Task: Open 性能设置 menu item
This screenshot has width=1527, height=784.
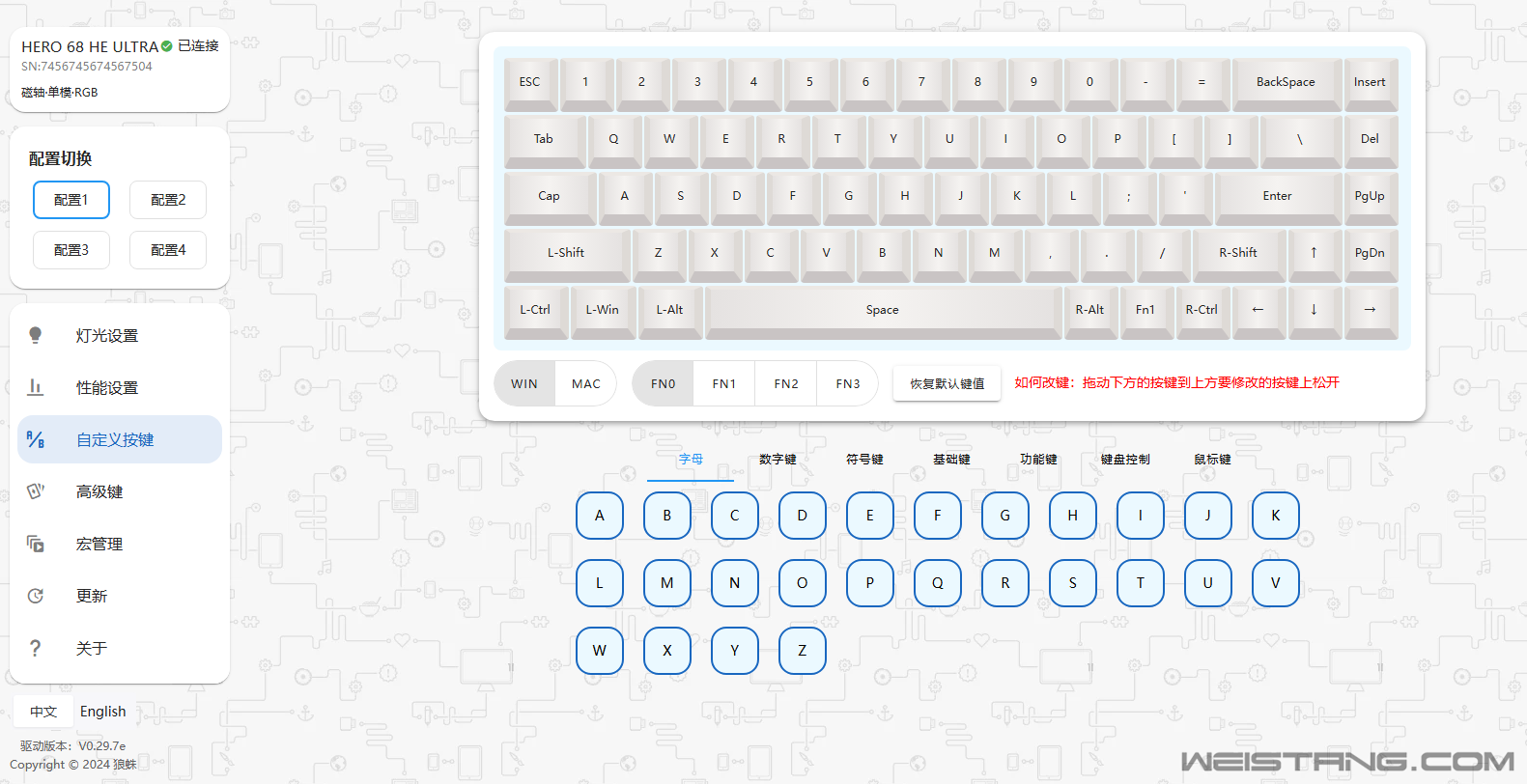Action: coord(120,387)
